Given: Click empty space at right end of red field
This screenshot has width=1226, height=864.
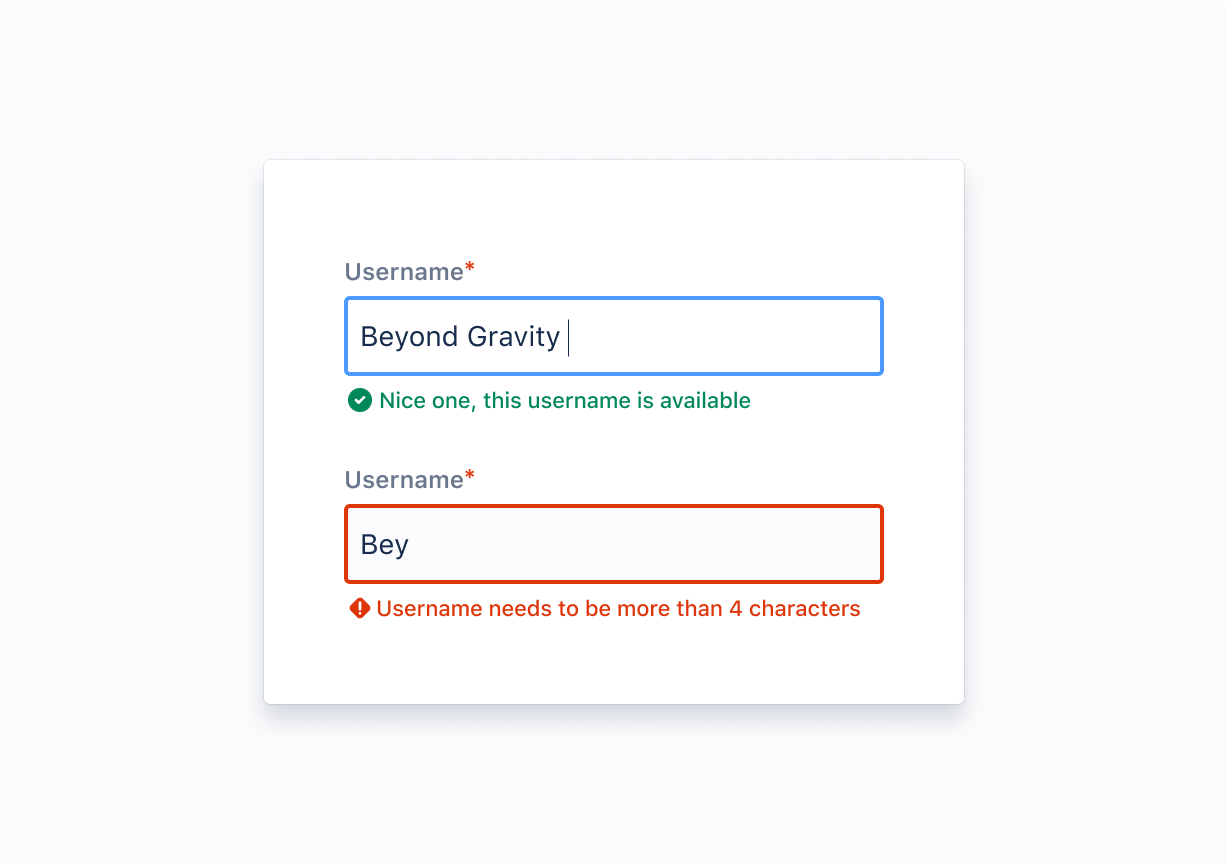Looking at the screenshot, I should 840,544.
